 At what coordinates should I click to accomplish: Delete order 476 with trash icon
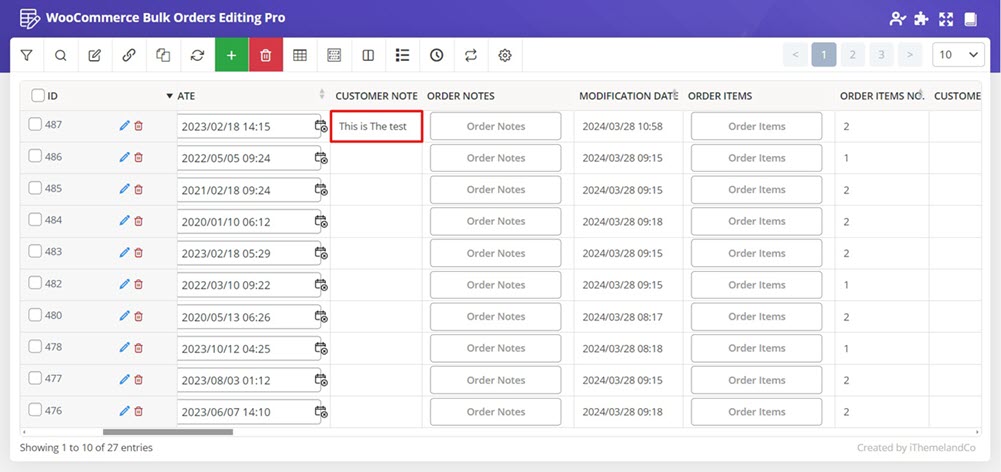pyautogui.click(x=139, y=411)
